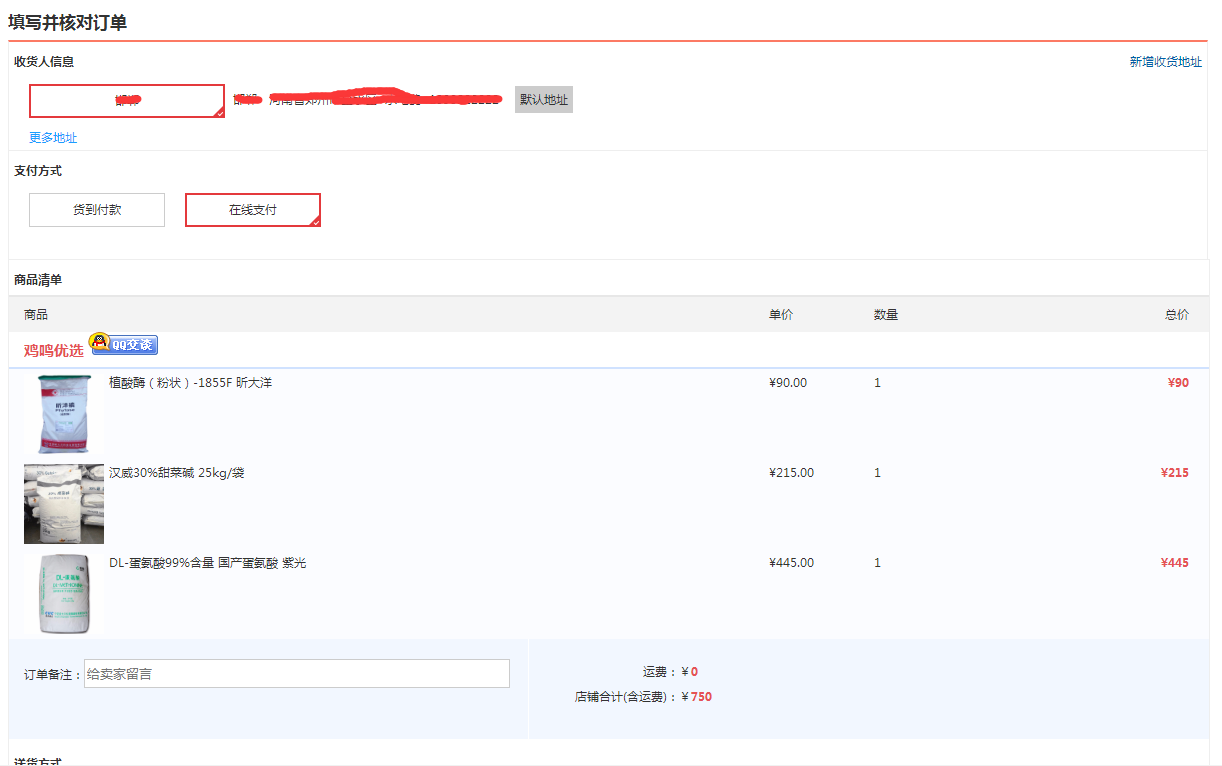Click the QQ交谈 chat icon
Screen dimensions: 1222x766
pyautogui.click(x=124, y=344)
